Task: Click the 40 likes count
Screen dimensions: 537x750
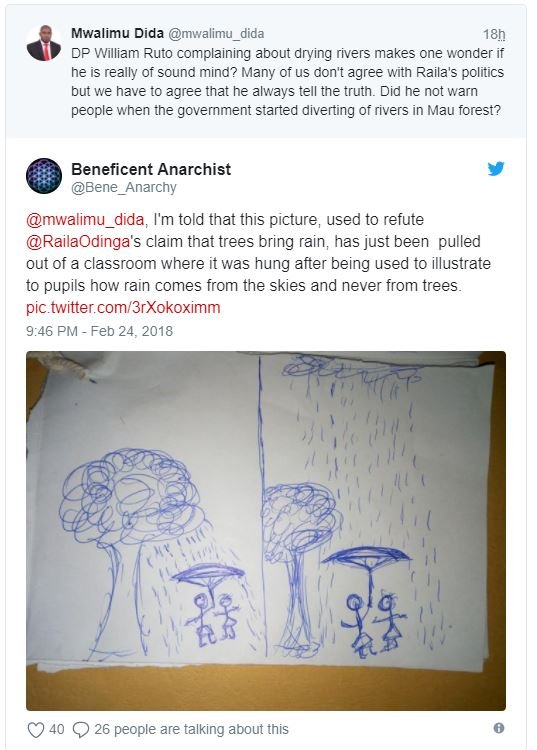Action: [x=56, y=729]
